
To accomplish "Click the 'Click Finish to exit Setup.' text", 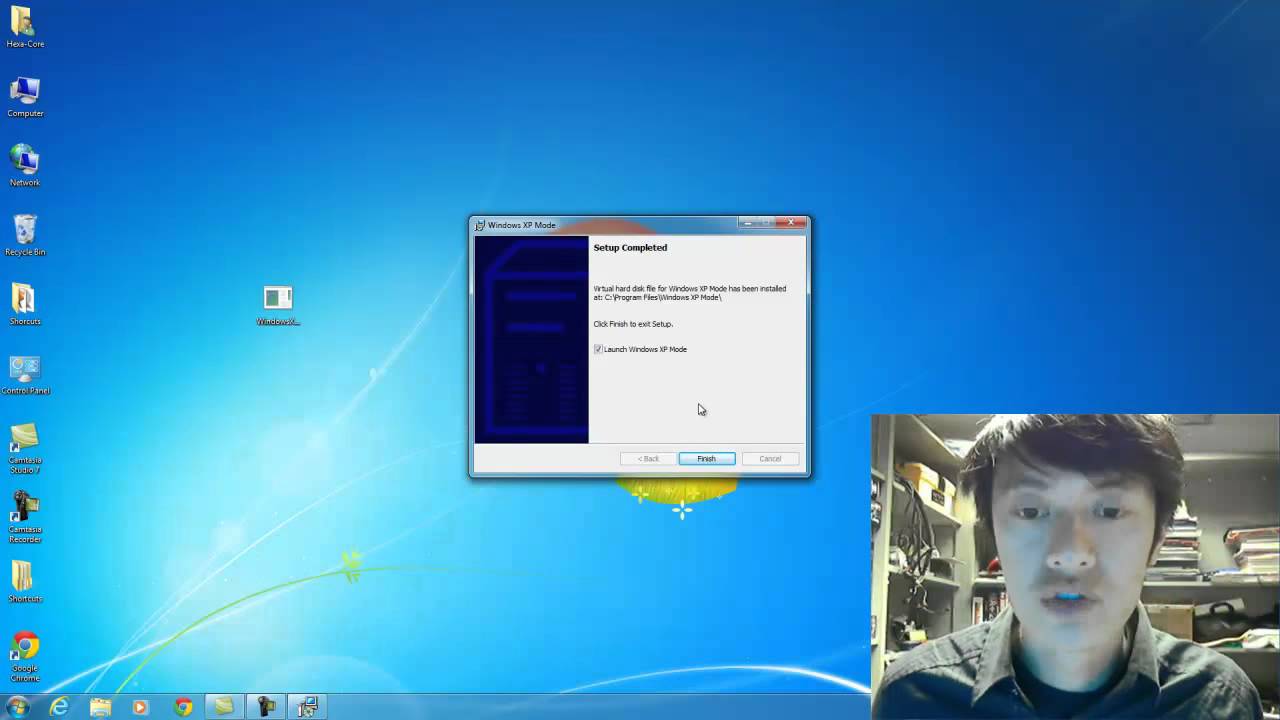I will [x=633, y=324].
